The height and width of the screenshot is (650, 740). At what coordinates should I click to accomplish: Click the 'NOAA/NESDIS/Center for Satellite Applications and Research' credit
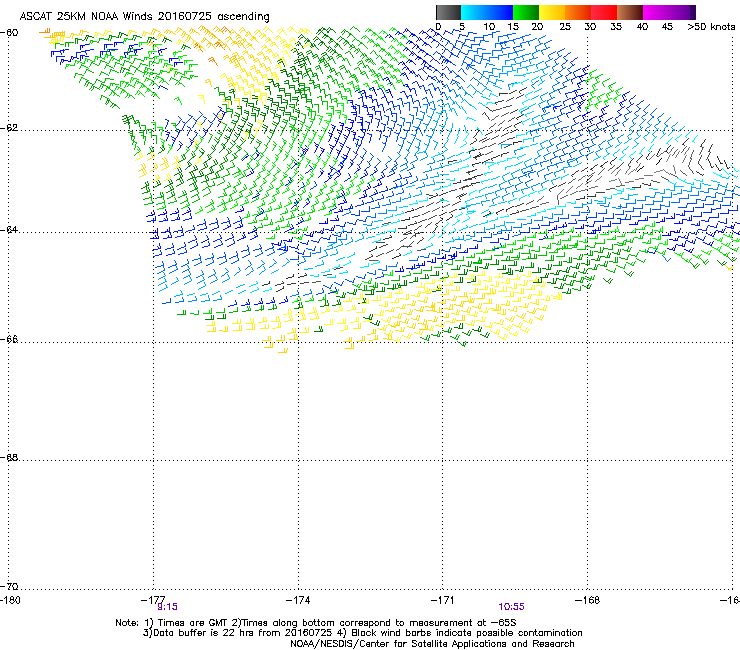tap(432, 644)
